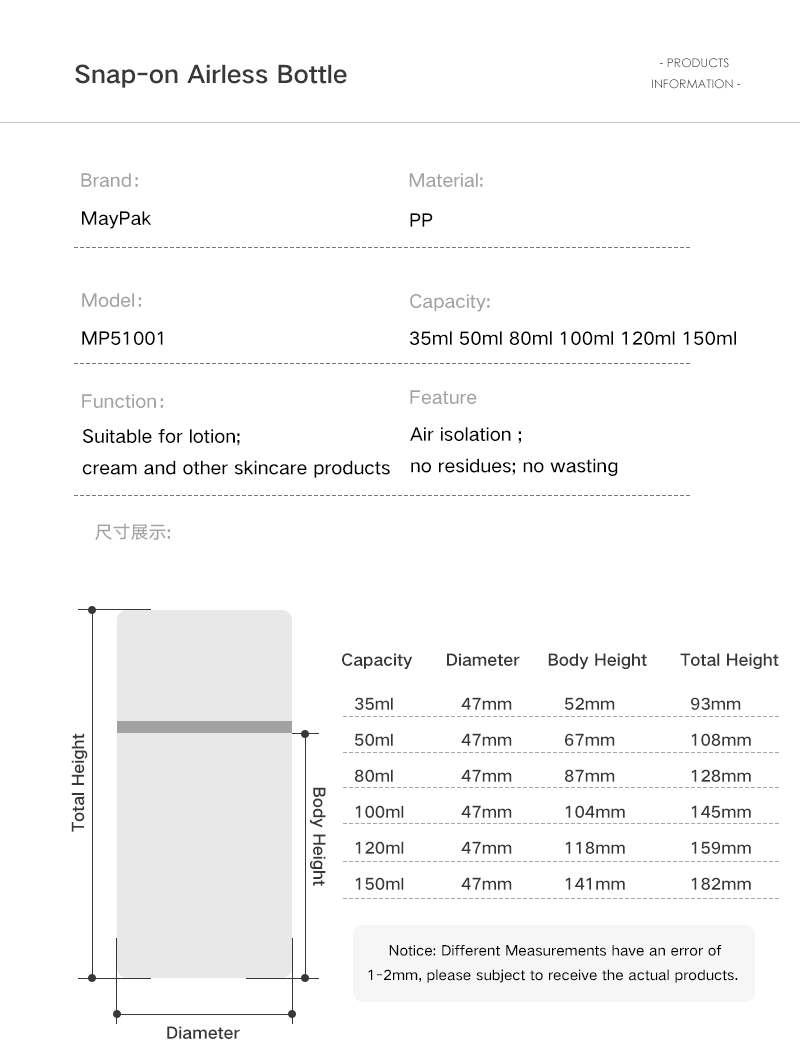Image resolution: width=800 pixels, height=1056 pixels.
Task: Click the Diameter label below the bottle
Action: click(x=203, y=1033)
